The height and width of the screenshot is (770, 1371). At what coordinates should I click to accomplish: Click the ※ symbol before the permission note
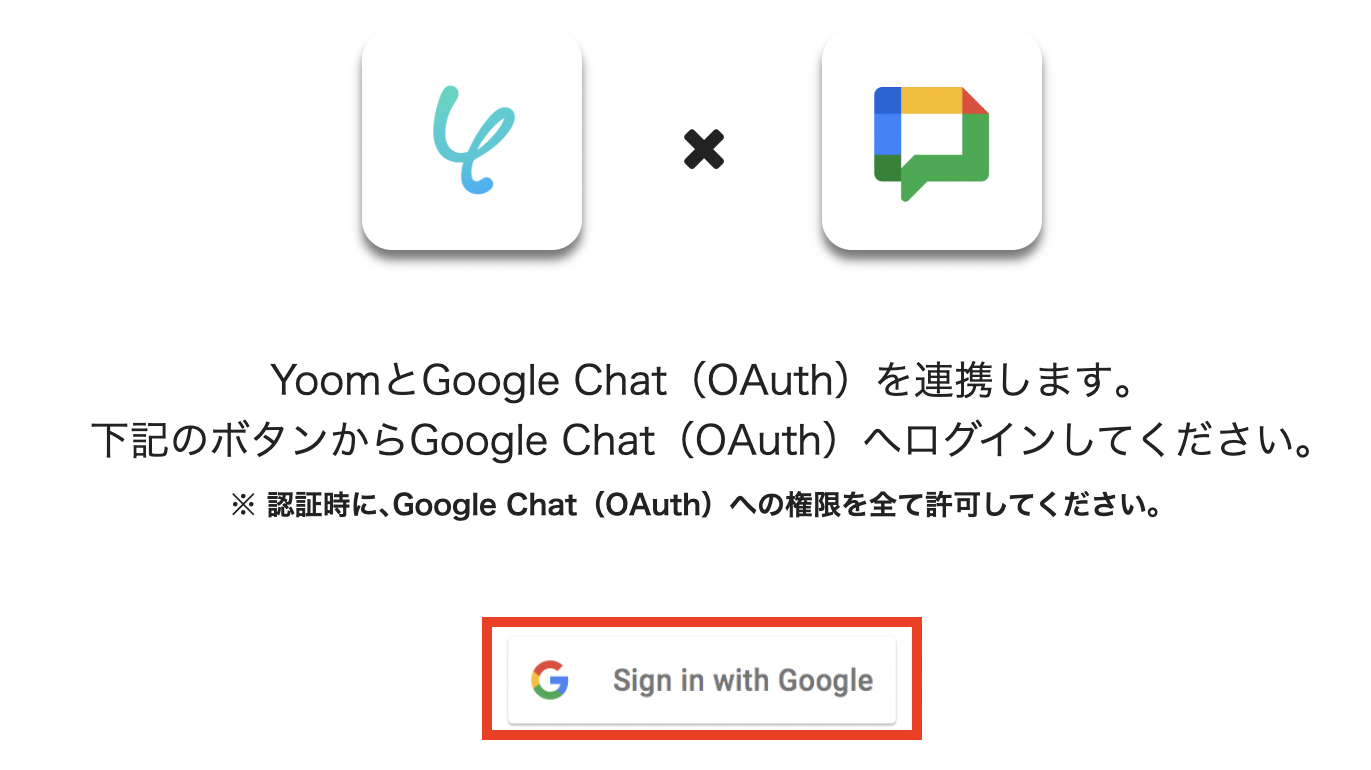click(x=244, y=506)
